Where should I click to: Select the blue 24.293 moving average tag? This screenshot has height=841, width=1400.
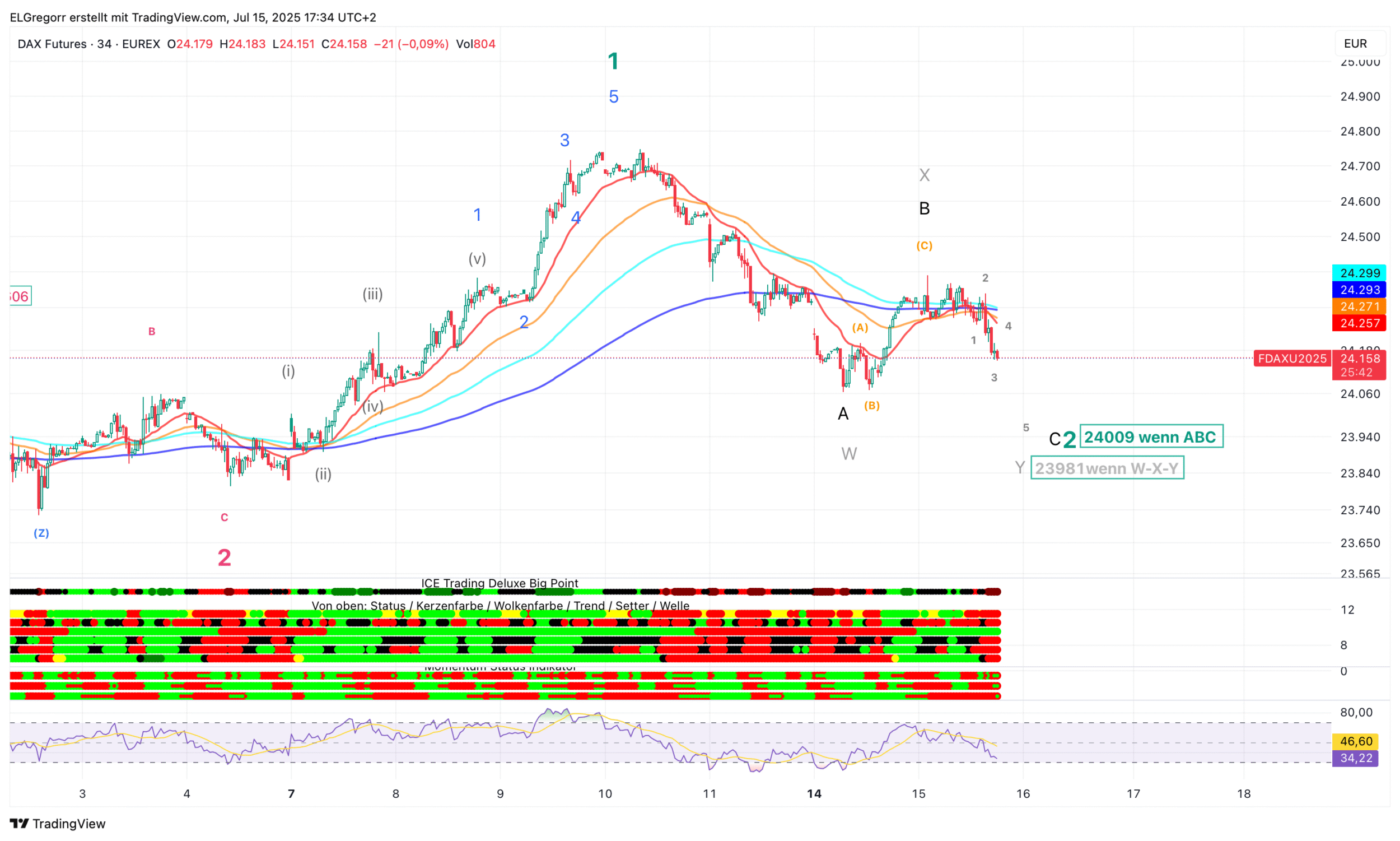tap(1359, 290)
